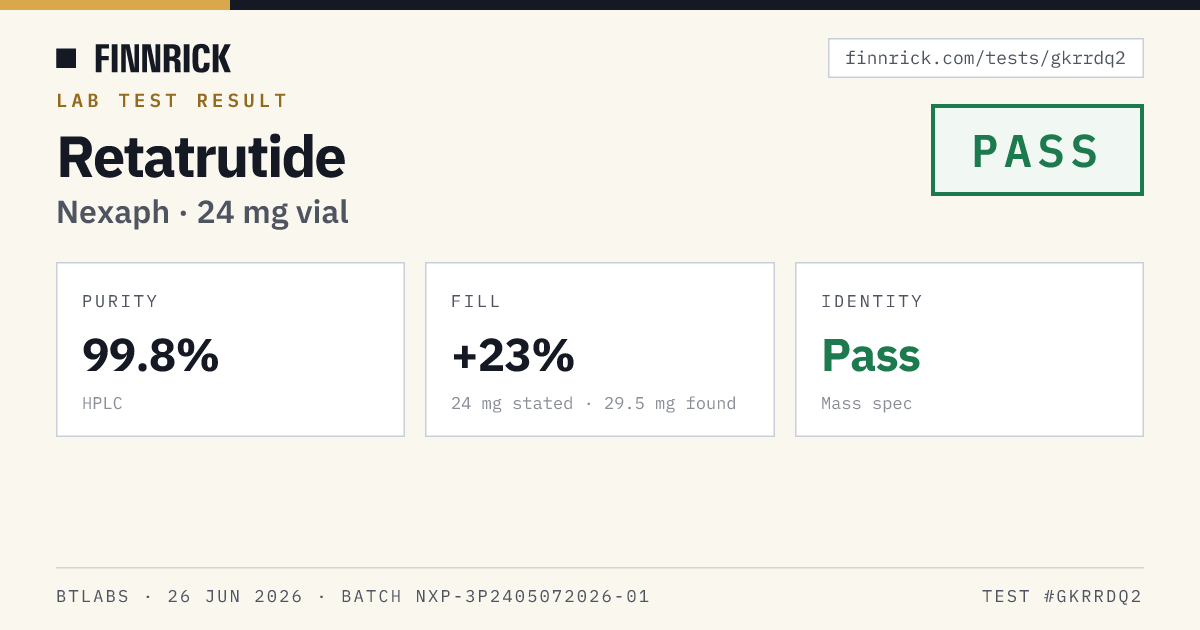1200x630 pixels.
Task: Open the finnrick.com/tests/gkrrdq2 URL box
Action: [985, 58]
